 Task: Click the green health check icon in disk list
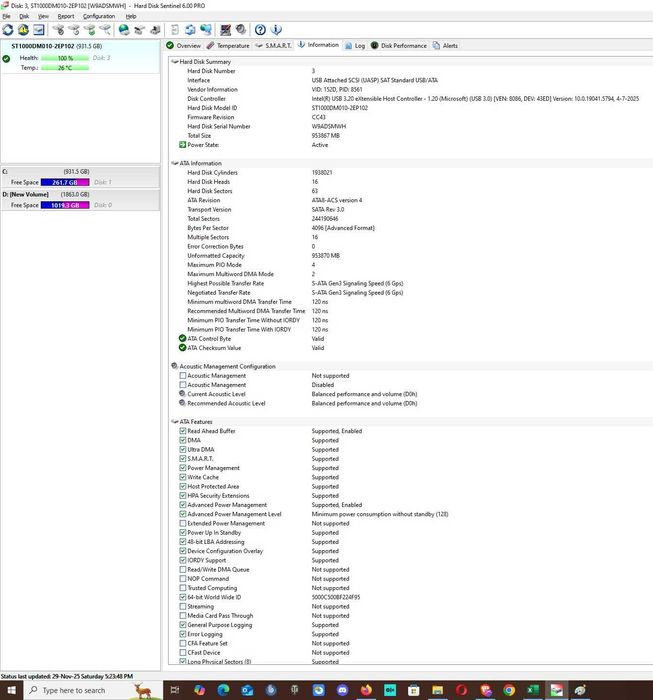6,58
